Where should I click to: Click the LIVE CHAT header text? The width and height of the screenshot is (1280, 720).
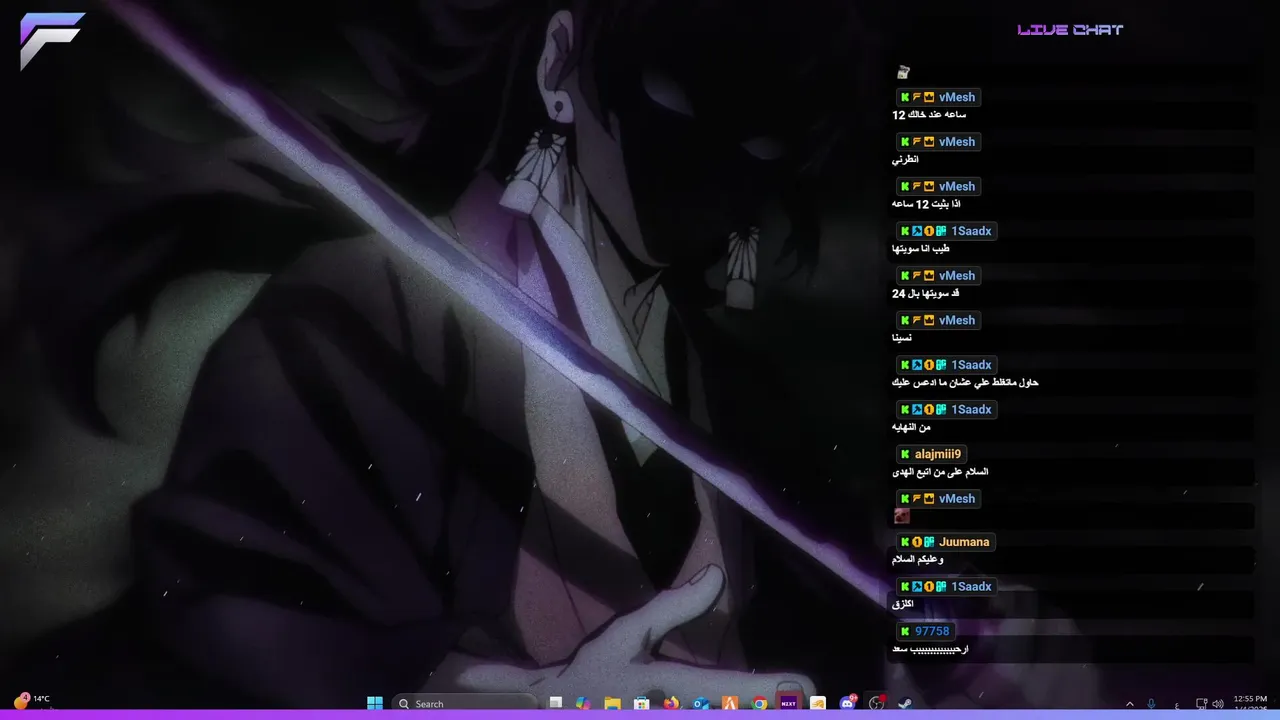coord(1070,30)
